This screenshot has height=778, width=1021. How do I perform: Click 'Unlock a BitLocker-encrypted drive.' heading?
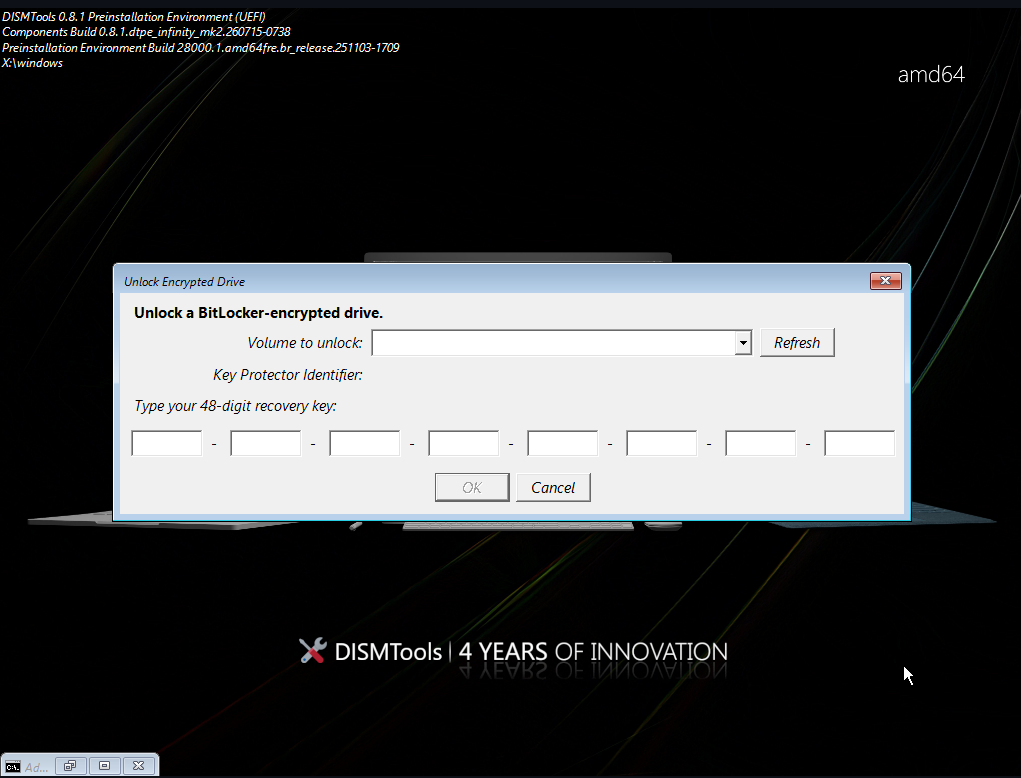(x=259, y=313)
